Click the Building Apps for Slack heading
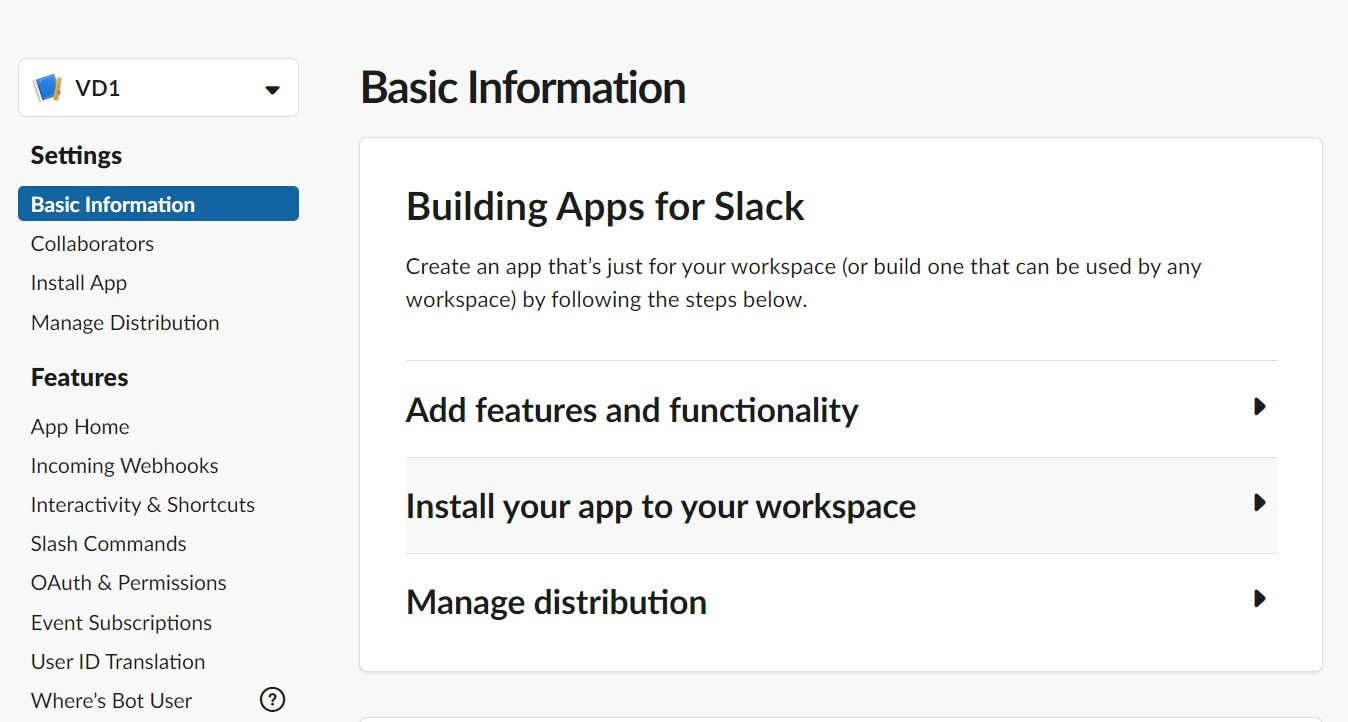The width and height of the screenshot is (1348, 722). click(x=605, y=207)
